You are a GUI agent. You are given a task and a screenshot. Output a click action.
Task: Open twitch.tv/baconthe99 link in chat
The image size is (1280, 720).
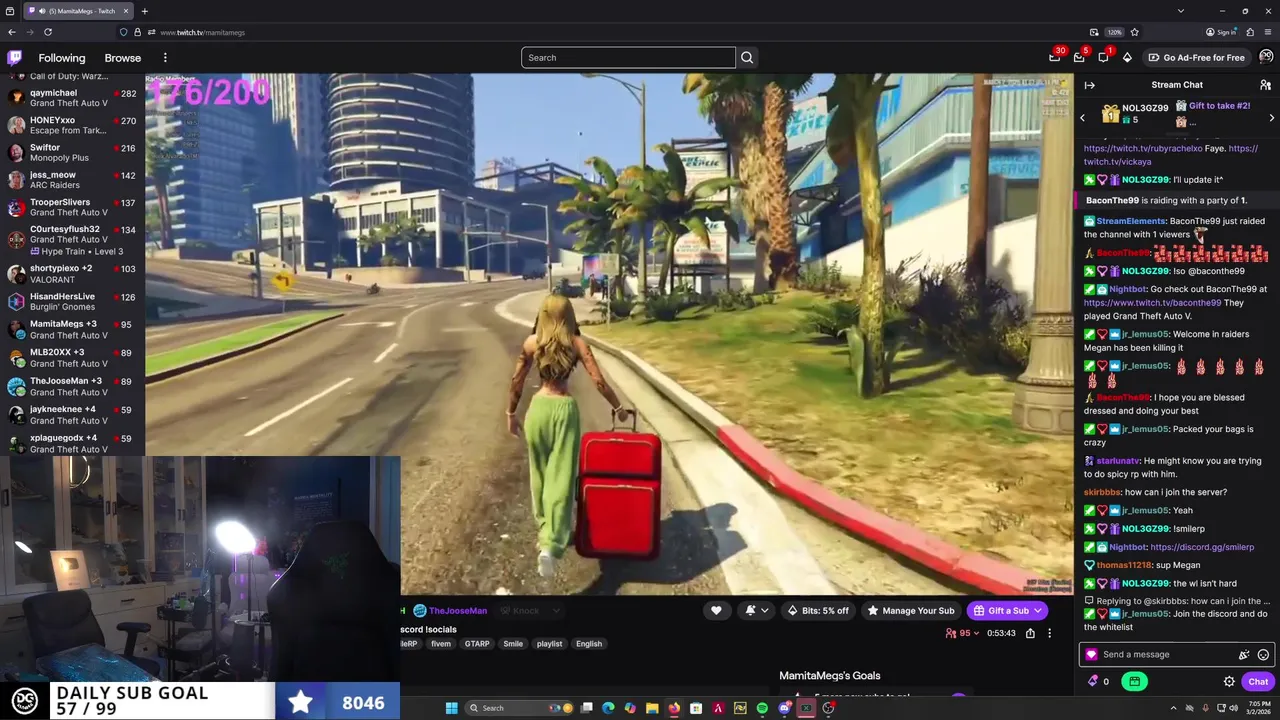pos(1152,303)
